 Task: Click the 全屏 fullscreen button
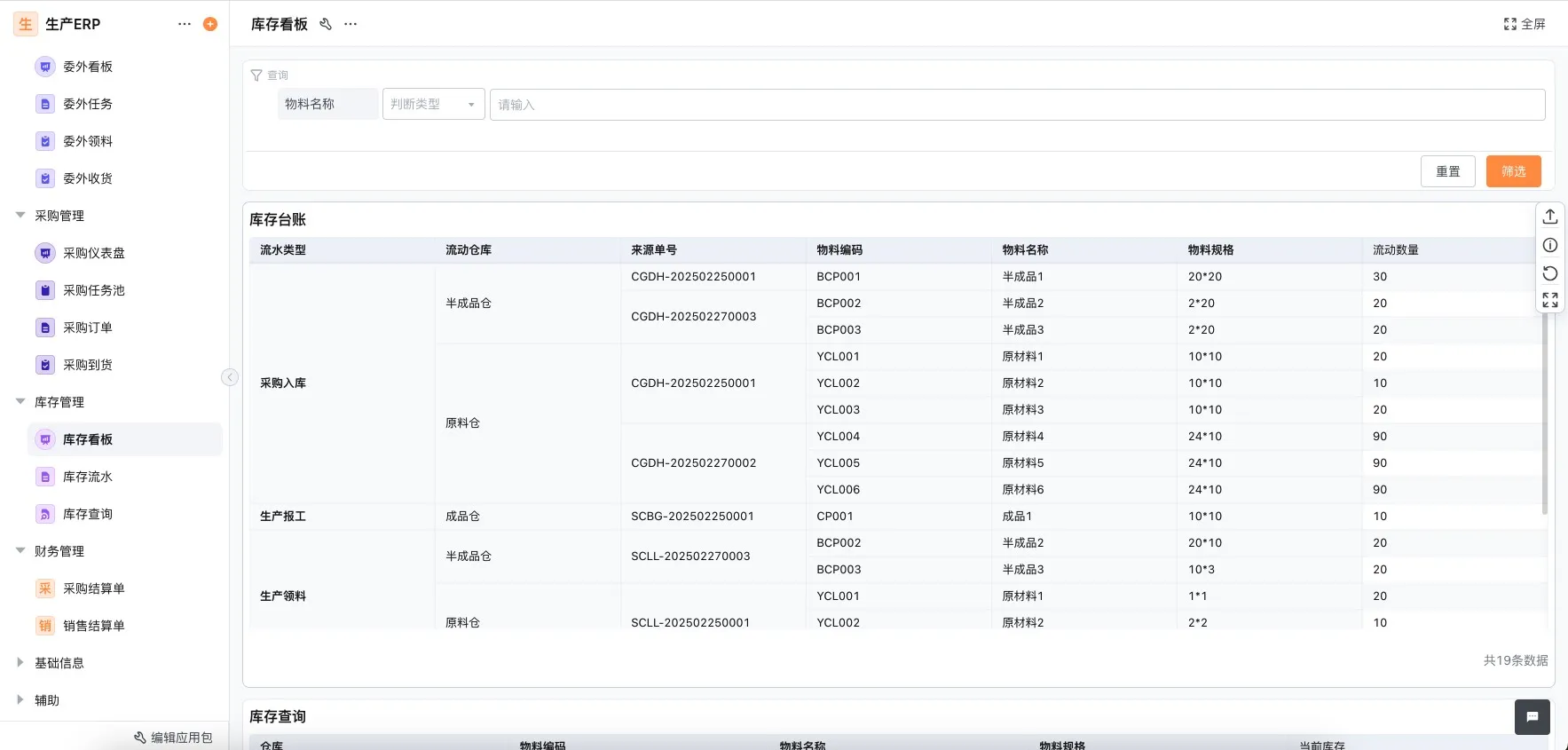[x=1525, y=24]
